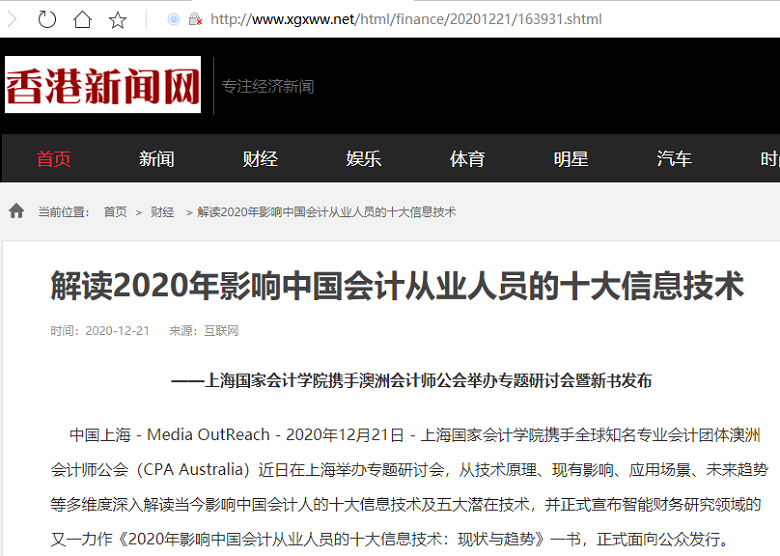Click the 财经 breadcrumb link

coord(162,212)
